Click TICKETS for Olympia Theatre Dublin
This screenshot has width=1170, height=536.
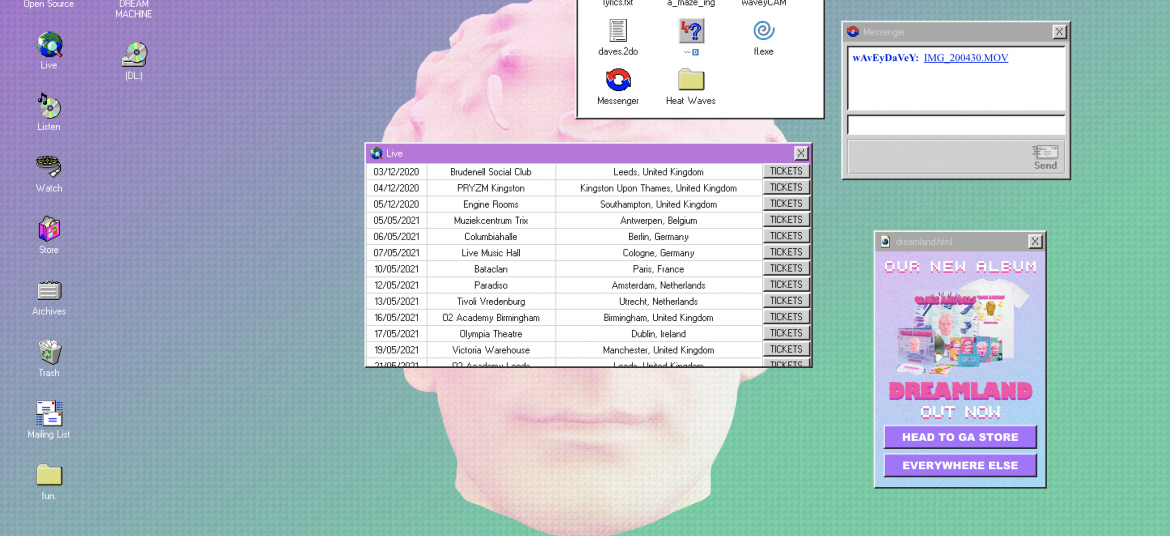786,333
